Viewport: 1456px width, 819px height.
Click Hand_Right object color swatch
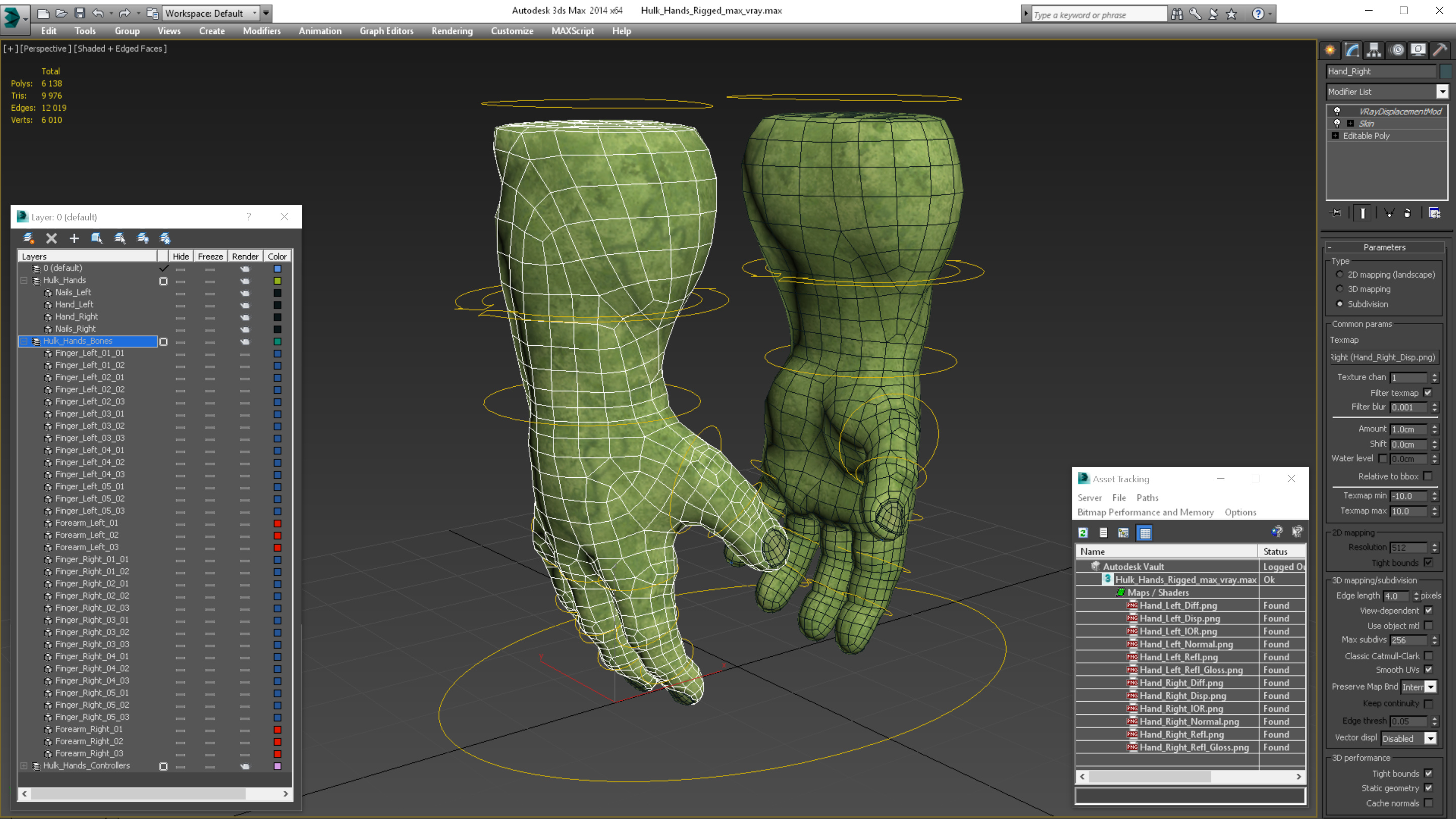click(x=1445, y=71)
